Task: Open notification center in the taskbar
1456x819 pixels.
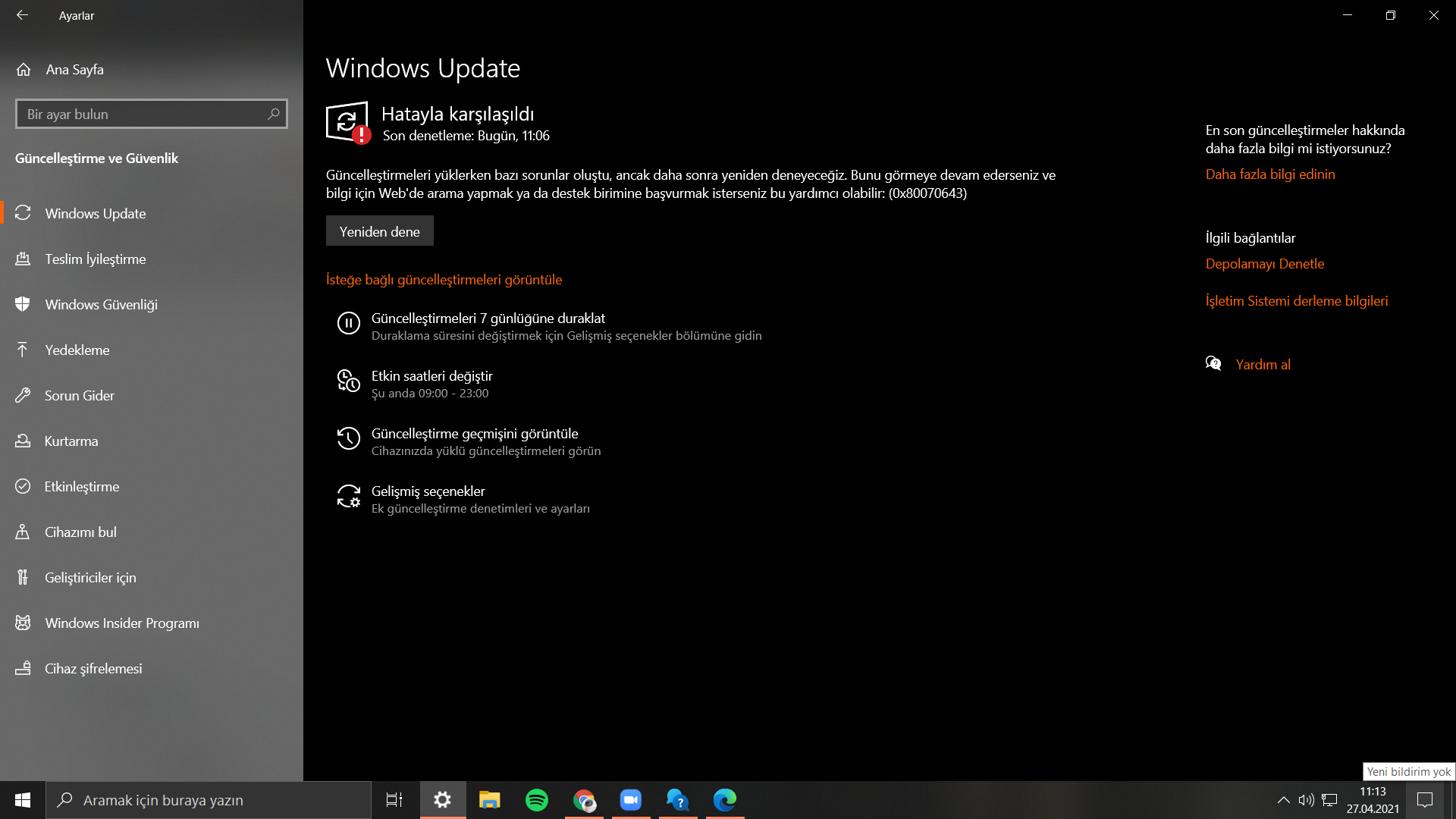Action: coord(1425,800)
